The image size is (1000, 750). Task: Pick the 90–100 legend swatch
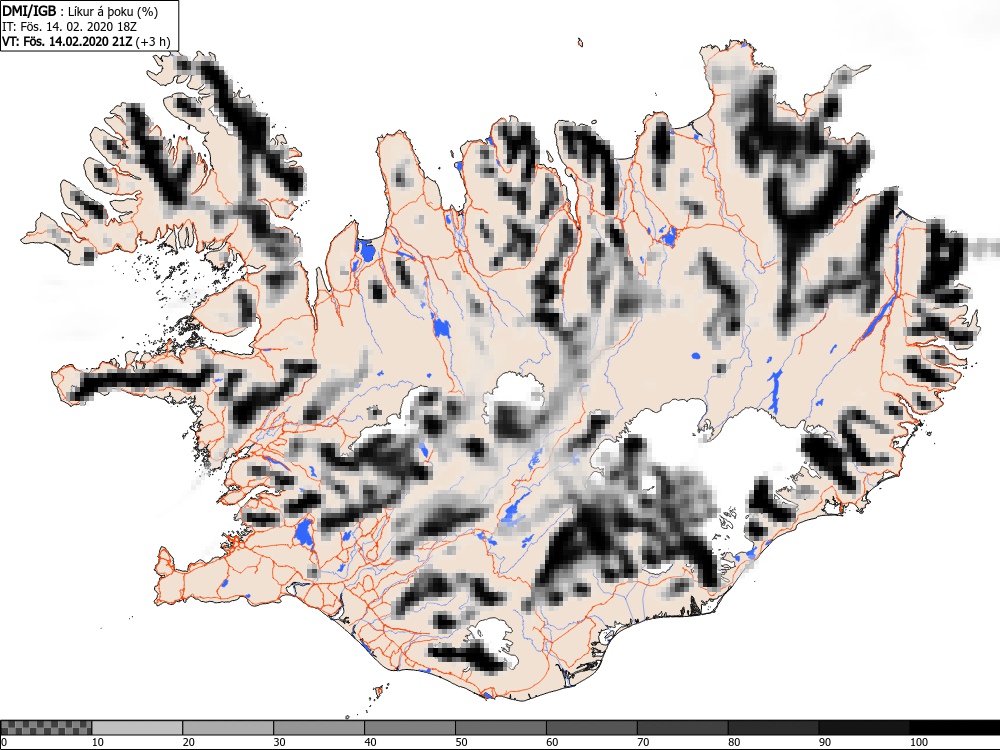click(864, 728)
